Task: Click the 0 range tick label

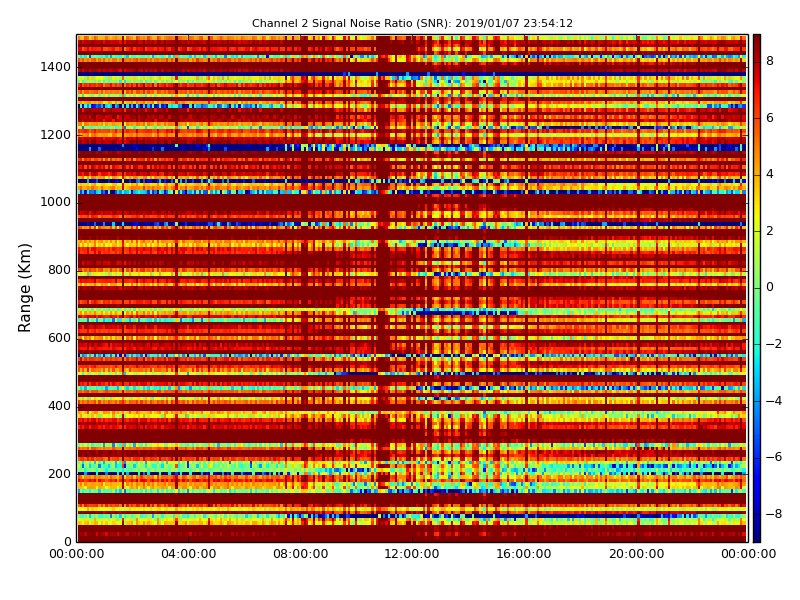Action: (68, 541)
